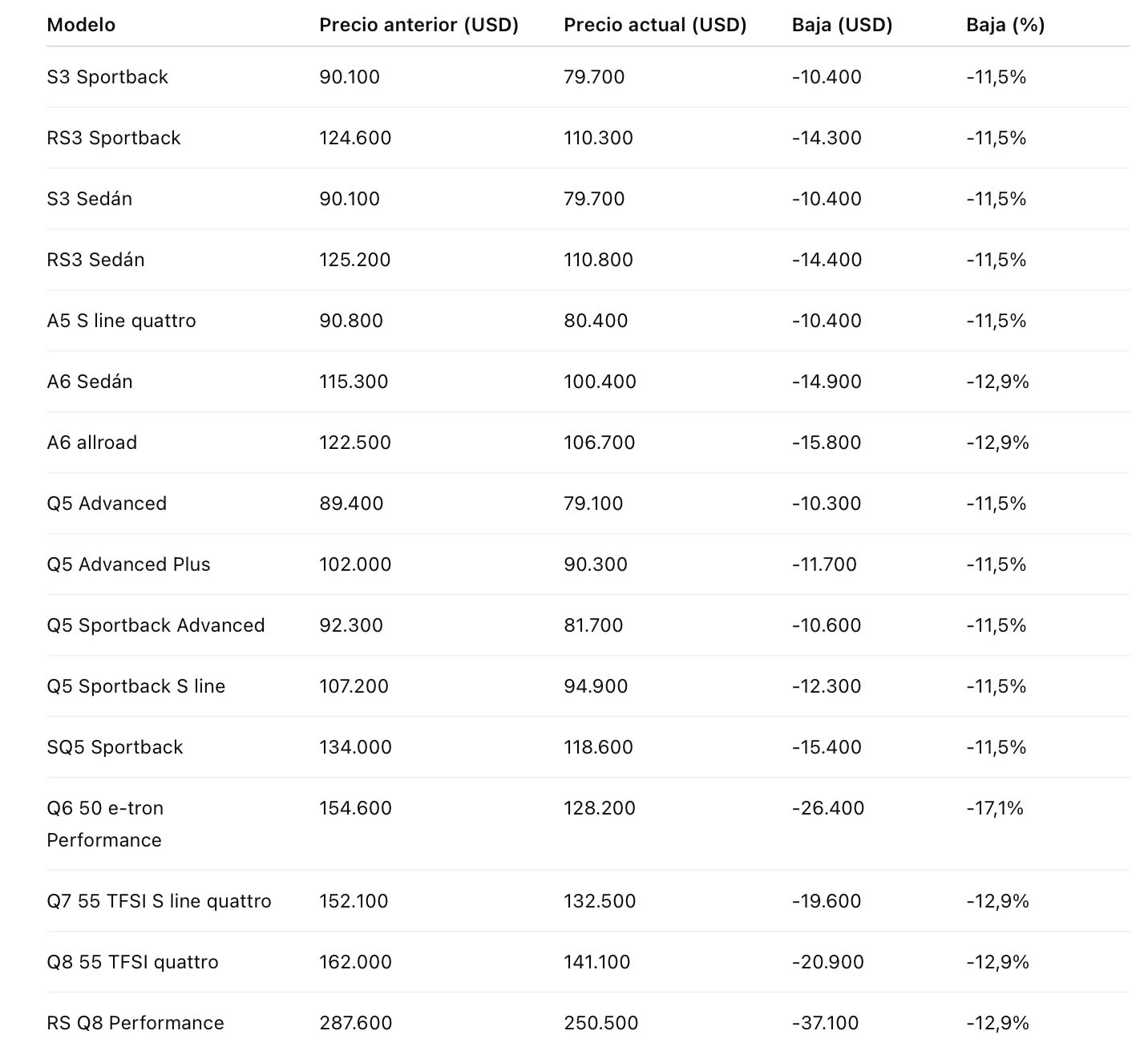Click the "S3 Sportback" model name
The image size is (1148, 1047).
(x=107, y=77)
